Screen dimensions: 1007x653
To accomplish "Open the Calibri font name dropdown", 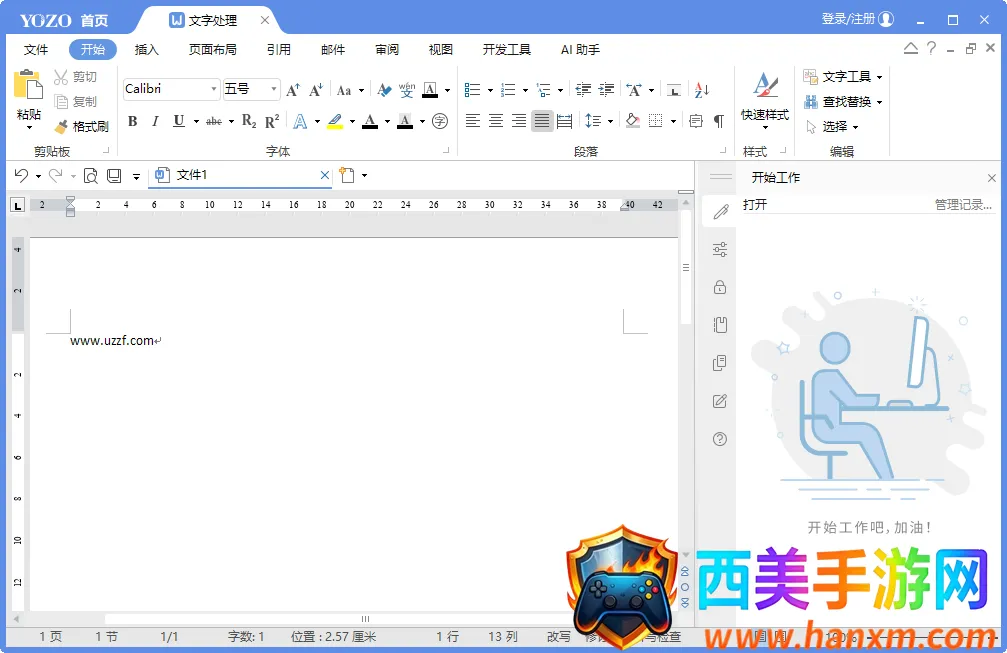I will pyautogui.click(x=213, y=90).
